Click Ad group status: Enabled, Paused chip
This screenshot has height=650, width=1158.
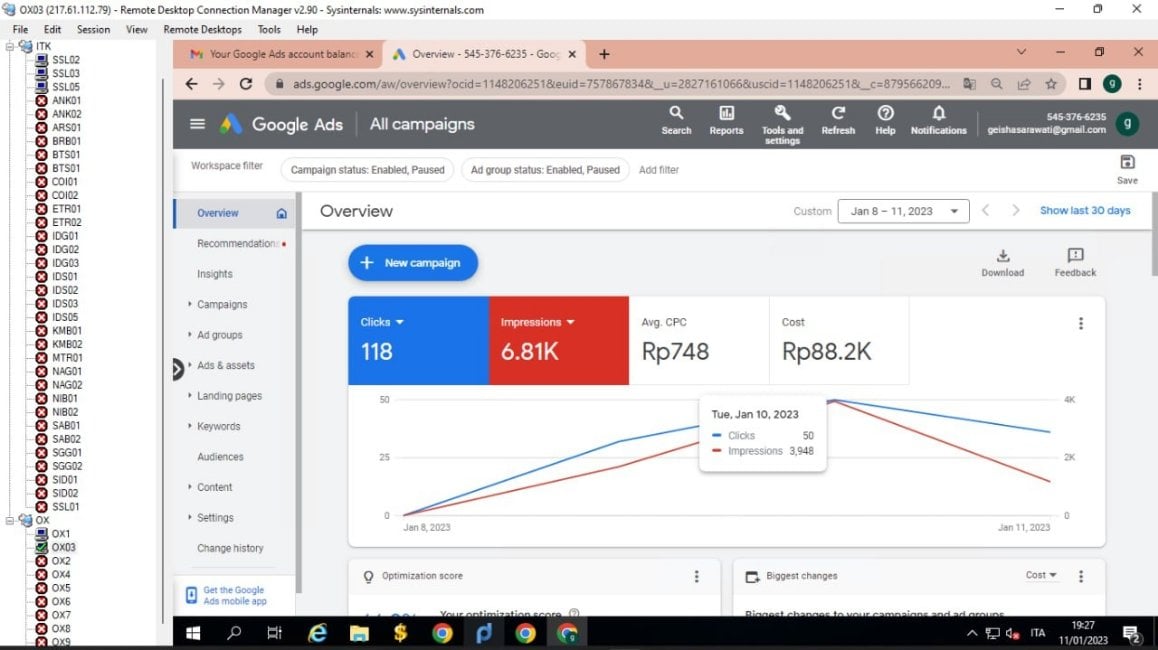click(x=545, y=170)
